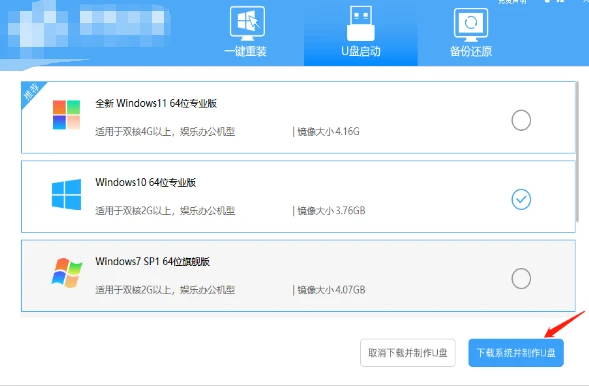The height and width of the screenshot is (386, 589).
Task: Switch to the 备份还原 tab label
Action: click(471, 51)
